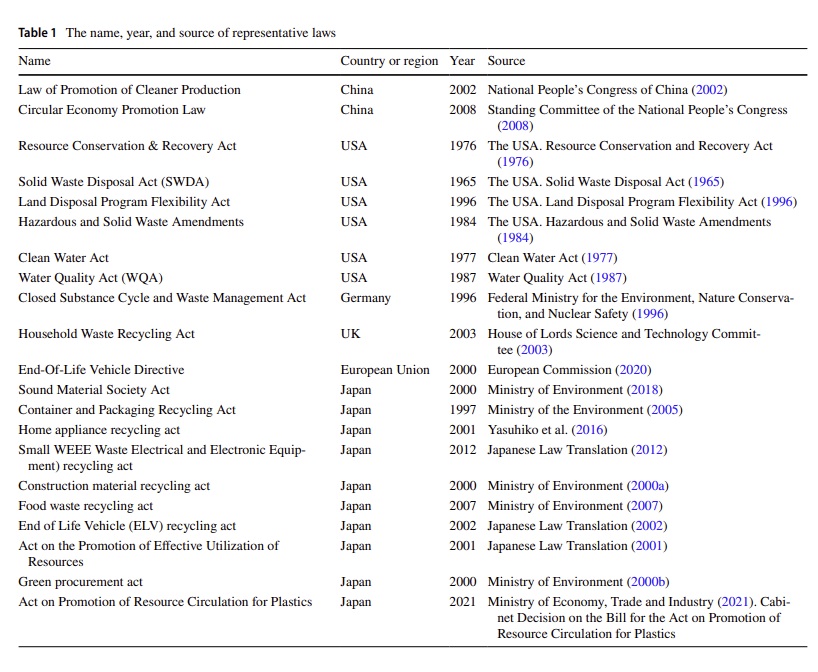Image resolution: width=818 pixels, height=672 pixels.
Task: Click the Yasuhiko et al. (2016) citation
Action: click(587, 430)
